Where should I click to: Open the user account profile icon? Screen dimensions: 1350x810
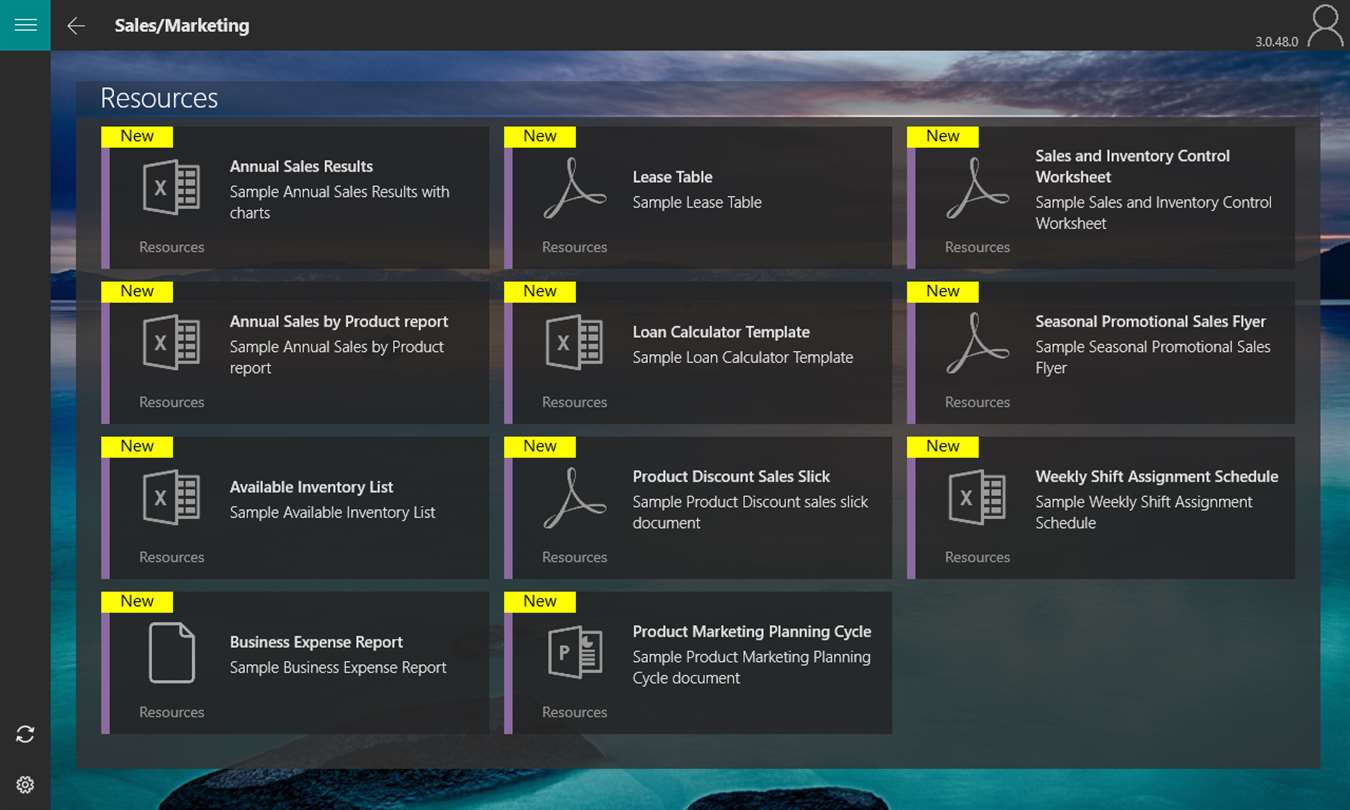tap(1325, 25)
